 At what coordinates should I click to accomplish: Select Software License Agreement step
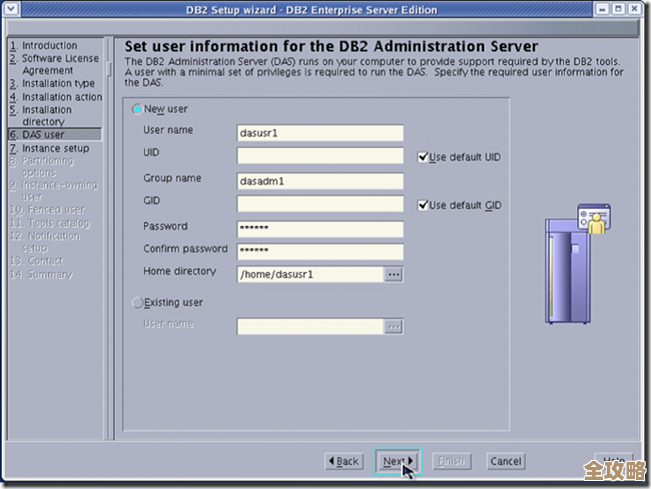(x=60, y=65)
